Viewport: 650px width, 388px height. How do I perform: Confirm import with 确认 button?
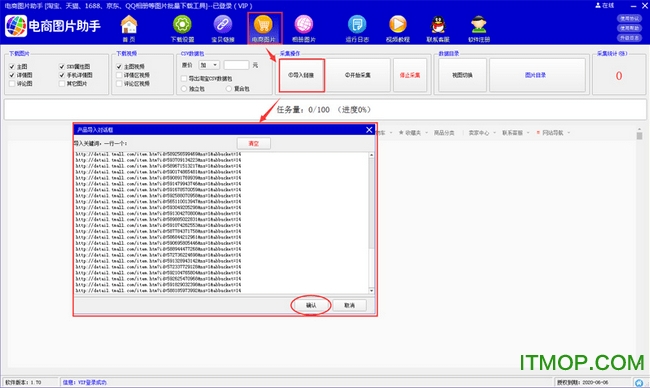coord(311,306)
